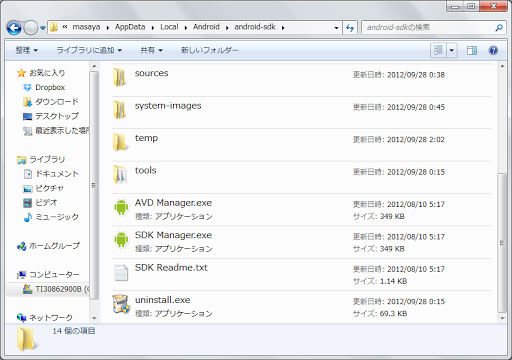Select the masaya breadcrumb segment
Viewport: 512px width, 360px height.
click(x=86, y=27)
